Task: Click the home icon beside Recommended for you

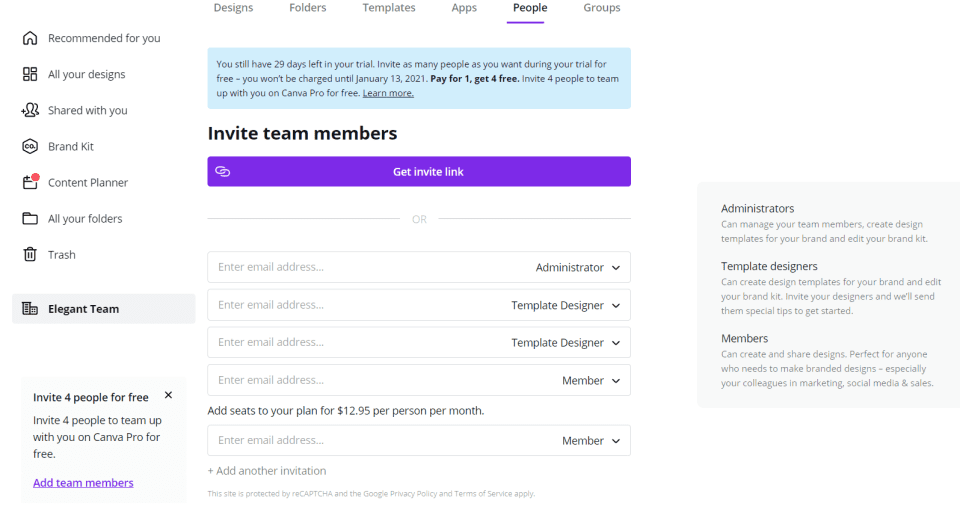Action: (x=30, y=38)
